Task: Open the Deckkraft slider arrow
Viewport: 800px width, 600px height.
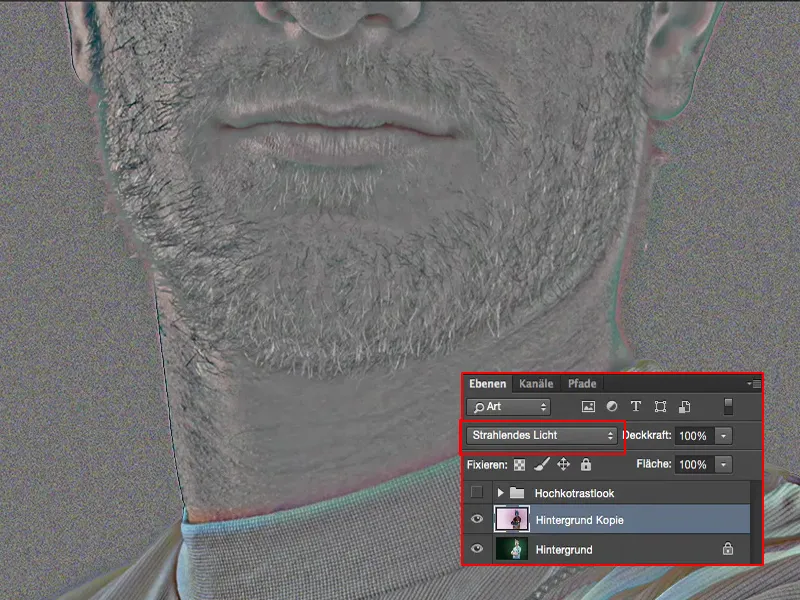Action: point(723,436)
